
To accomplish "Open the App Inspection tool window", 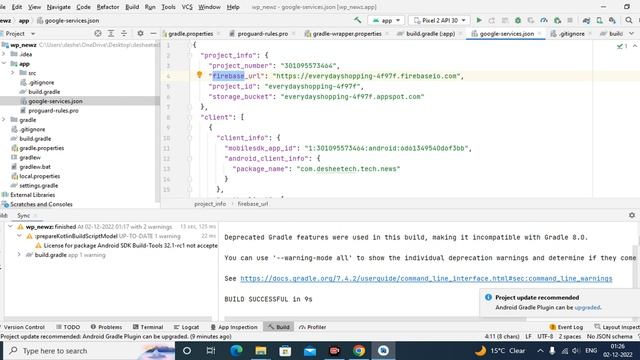I will pos(234,327).
